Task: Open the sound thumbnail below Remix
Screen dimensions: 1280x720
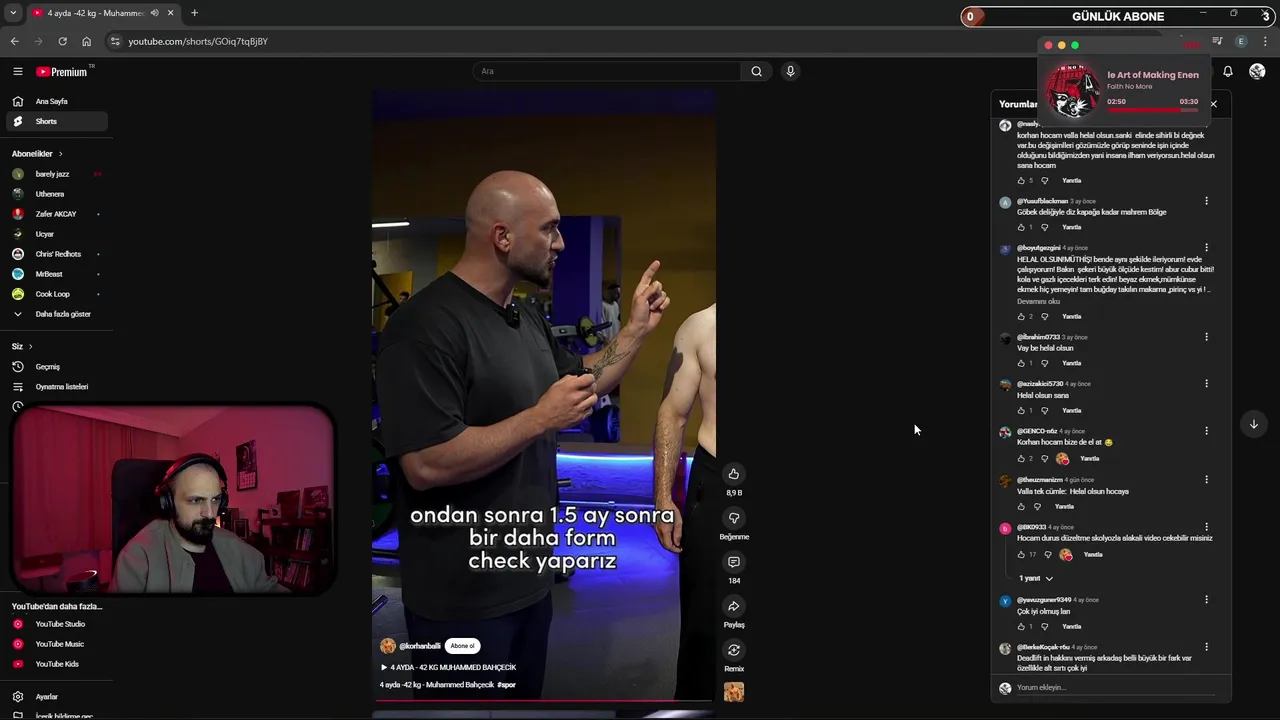Action: [734, 692]
